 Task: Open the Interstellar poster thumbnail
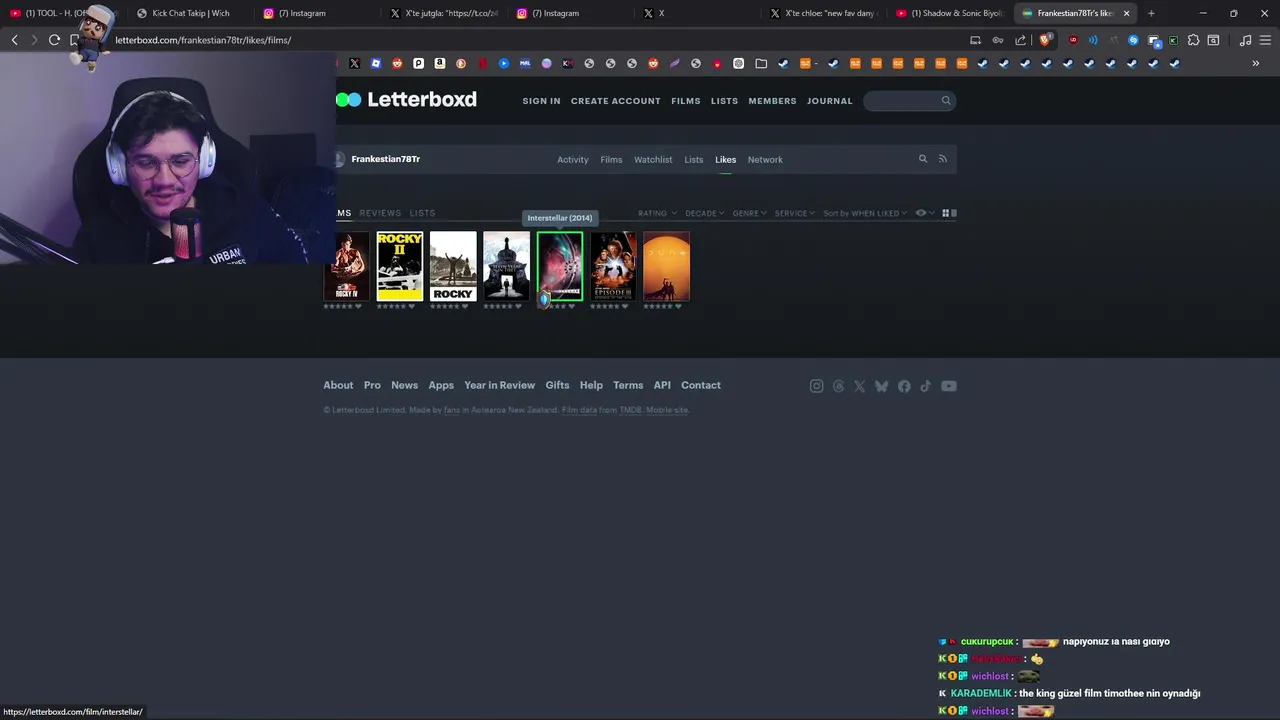coord(560,266)
